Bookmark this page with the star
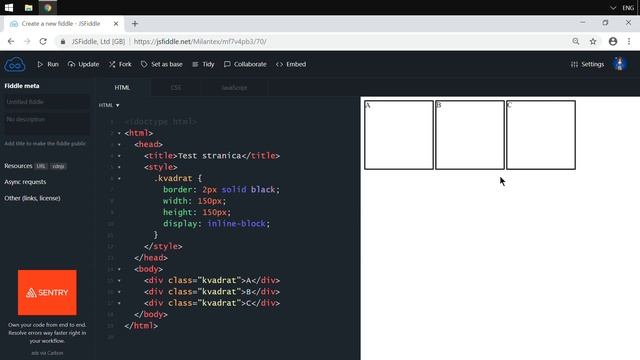This screenshot has width=640, height=360. point(593,41)
